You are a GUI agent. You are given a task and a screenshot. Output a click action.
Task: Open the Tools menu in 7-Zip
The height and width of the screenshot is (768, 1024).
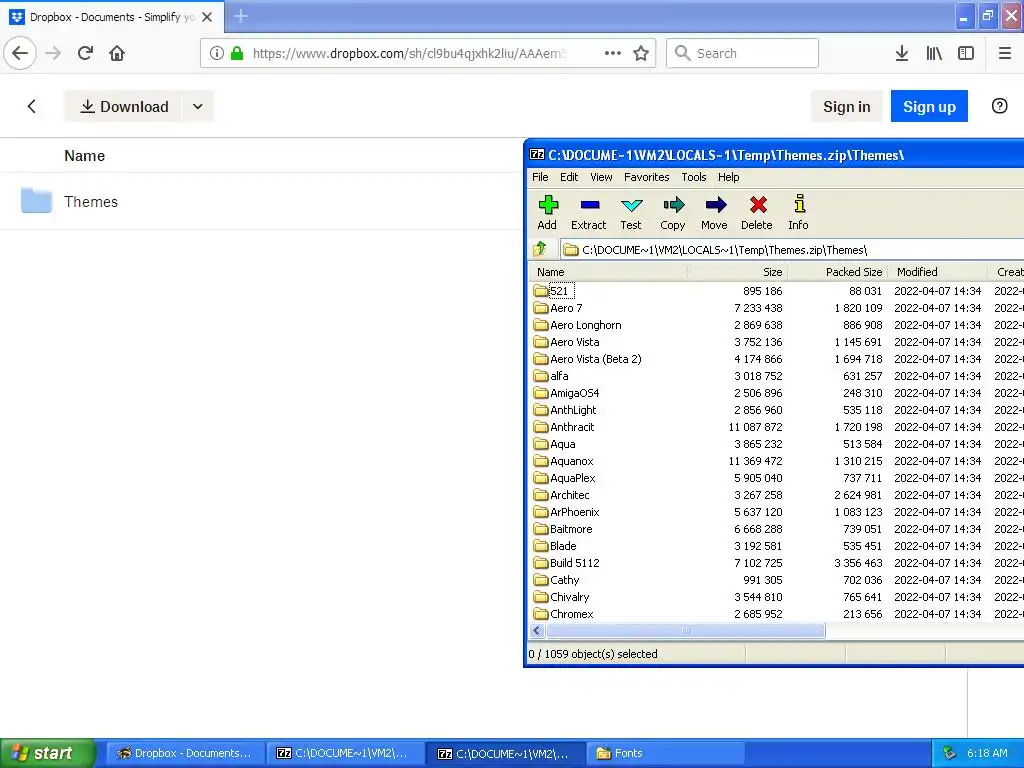pos(694,177)
